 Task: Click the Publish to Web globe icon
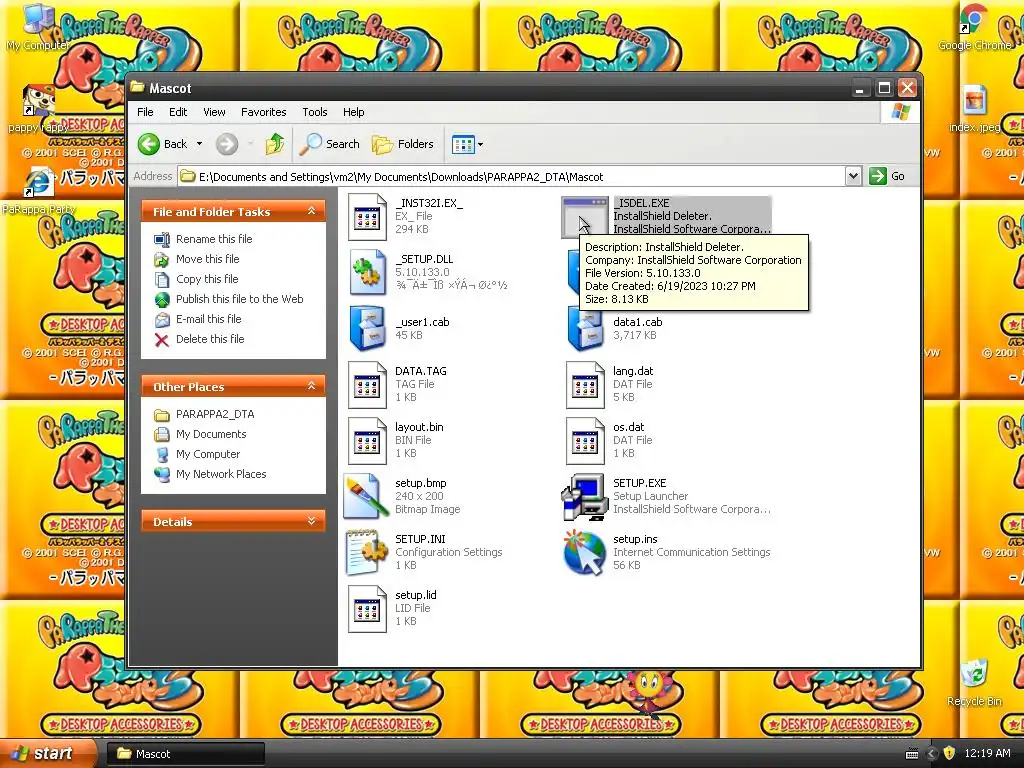click(x=161, y=299)
